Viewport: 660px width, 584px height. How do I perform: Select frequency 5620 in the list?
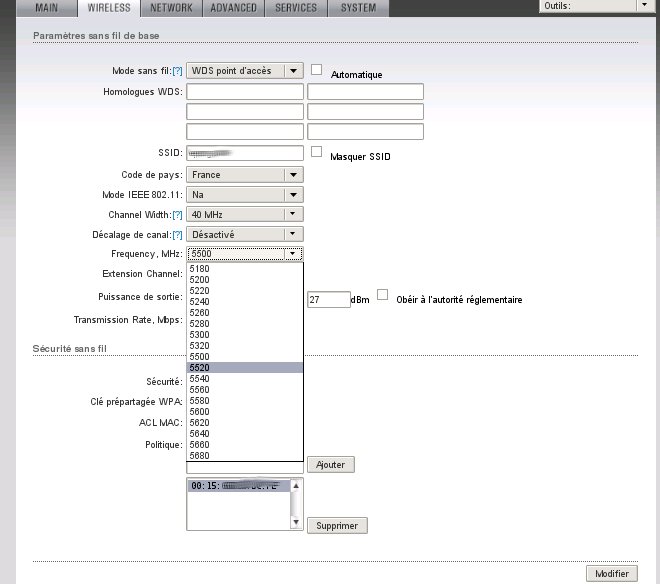[245, 422]
